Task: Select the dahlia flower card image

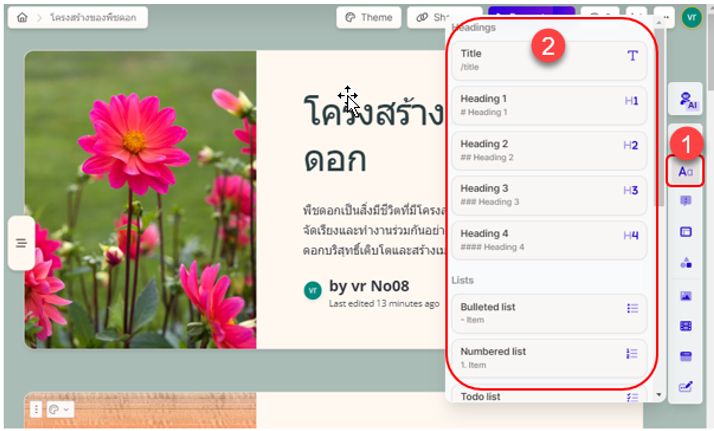Action: click(x=140, y=200)
